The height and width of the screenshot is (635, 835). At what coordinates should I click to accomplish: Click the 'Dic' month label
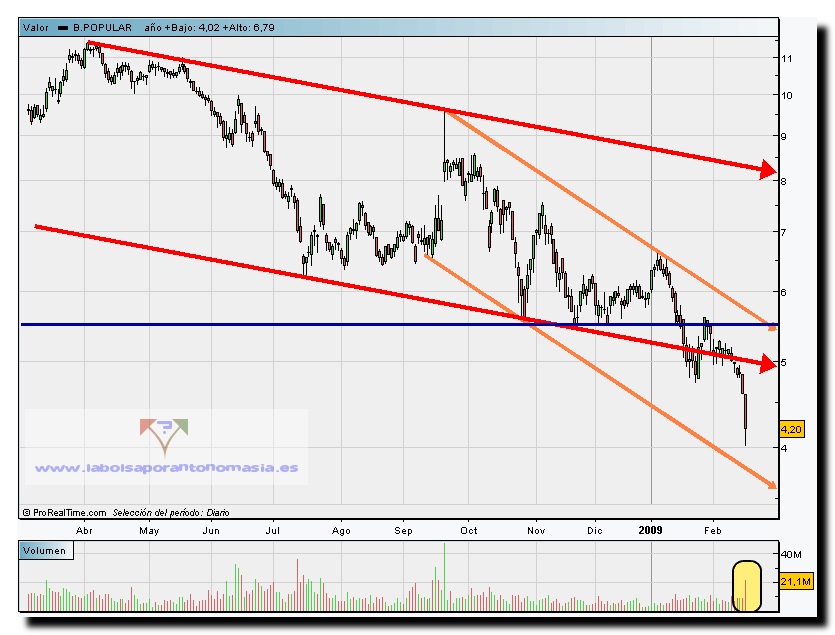tap(594, 531)
